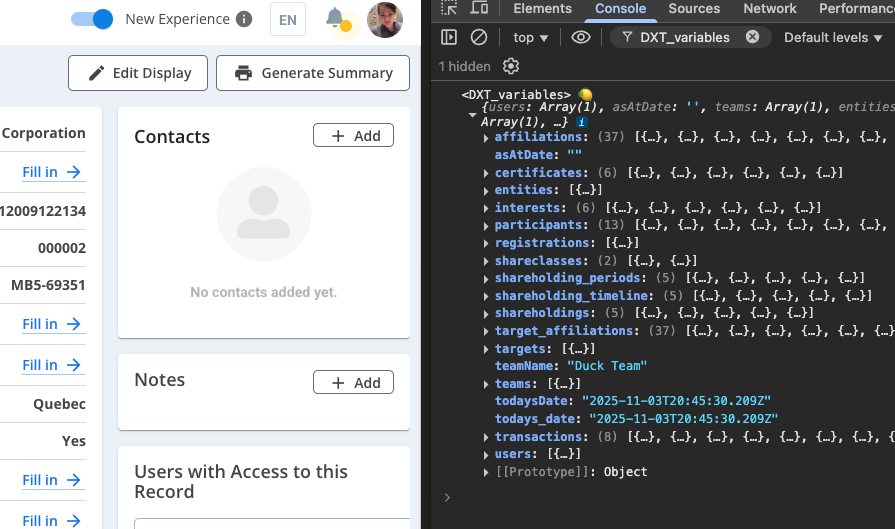Open the Default levels dropdown
This screenshot has width=895, height=529.
pos(833,38)
